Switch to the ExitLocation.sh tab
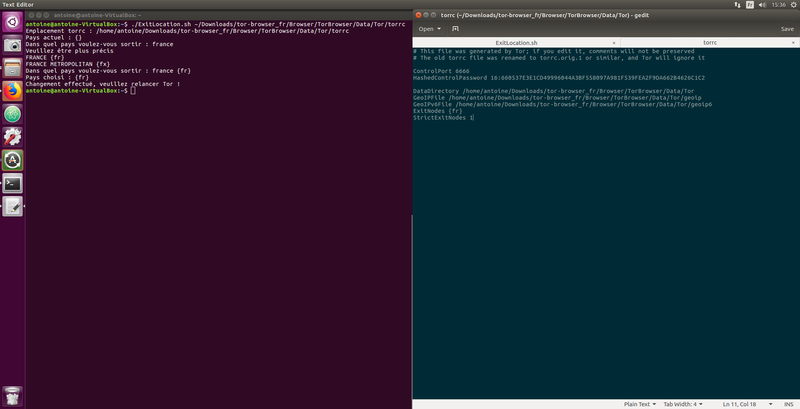 click(x=516, y=43)
